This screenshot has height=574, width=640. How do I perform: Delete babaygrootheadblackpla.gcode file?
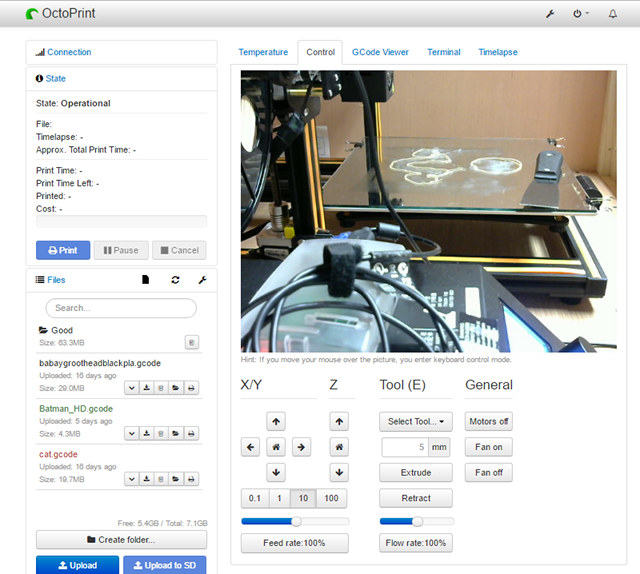pyautogui.click(x=161, y=388)
